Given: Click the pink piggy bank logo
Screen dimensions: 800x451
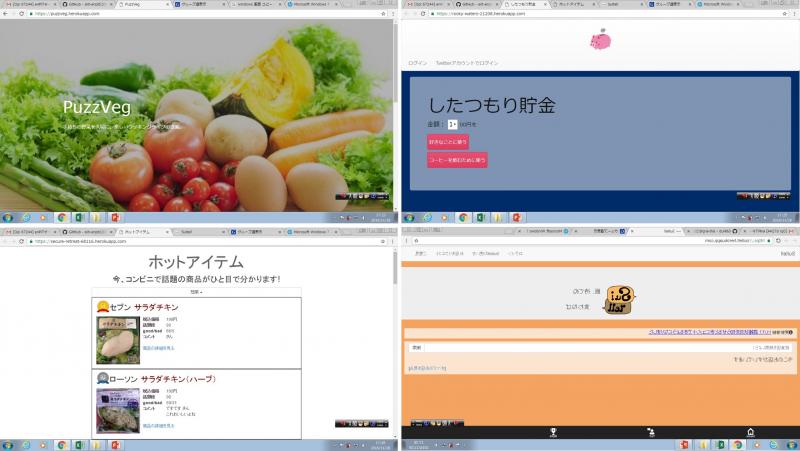Looking at the screenshot, I should point(601,41).
